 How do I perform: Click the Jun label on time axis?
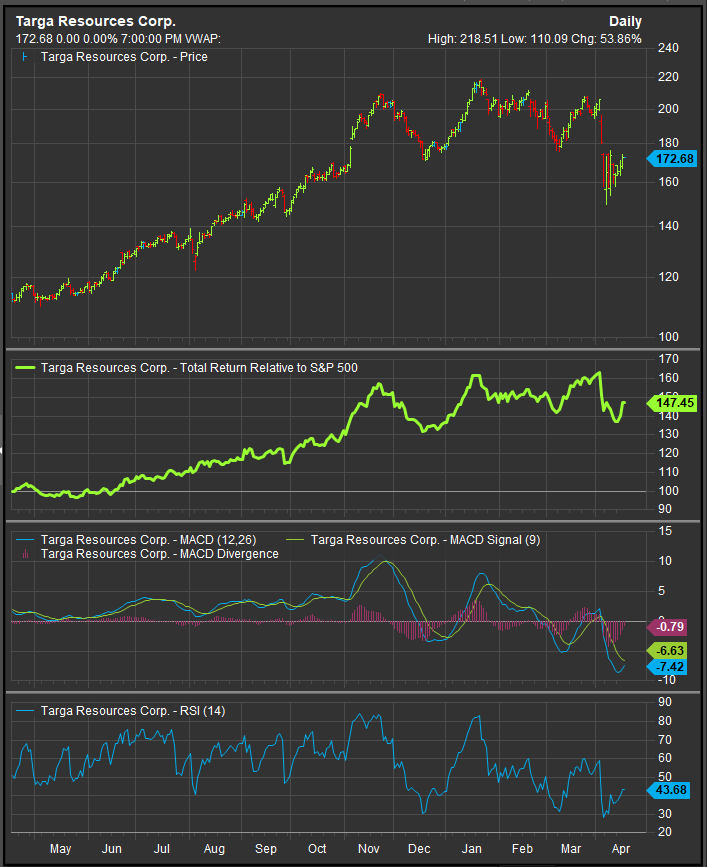(x=112, y=849)
